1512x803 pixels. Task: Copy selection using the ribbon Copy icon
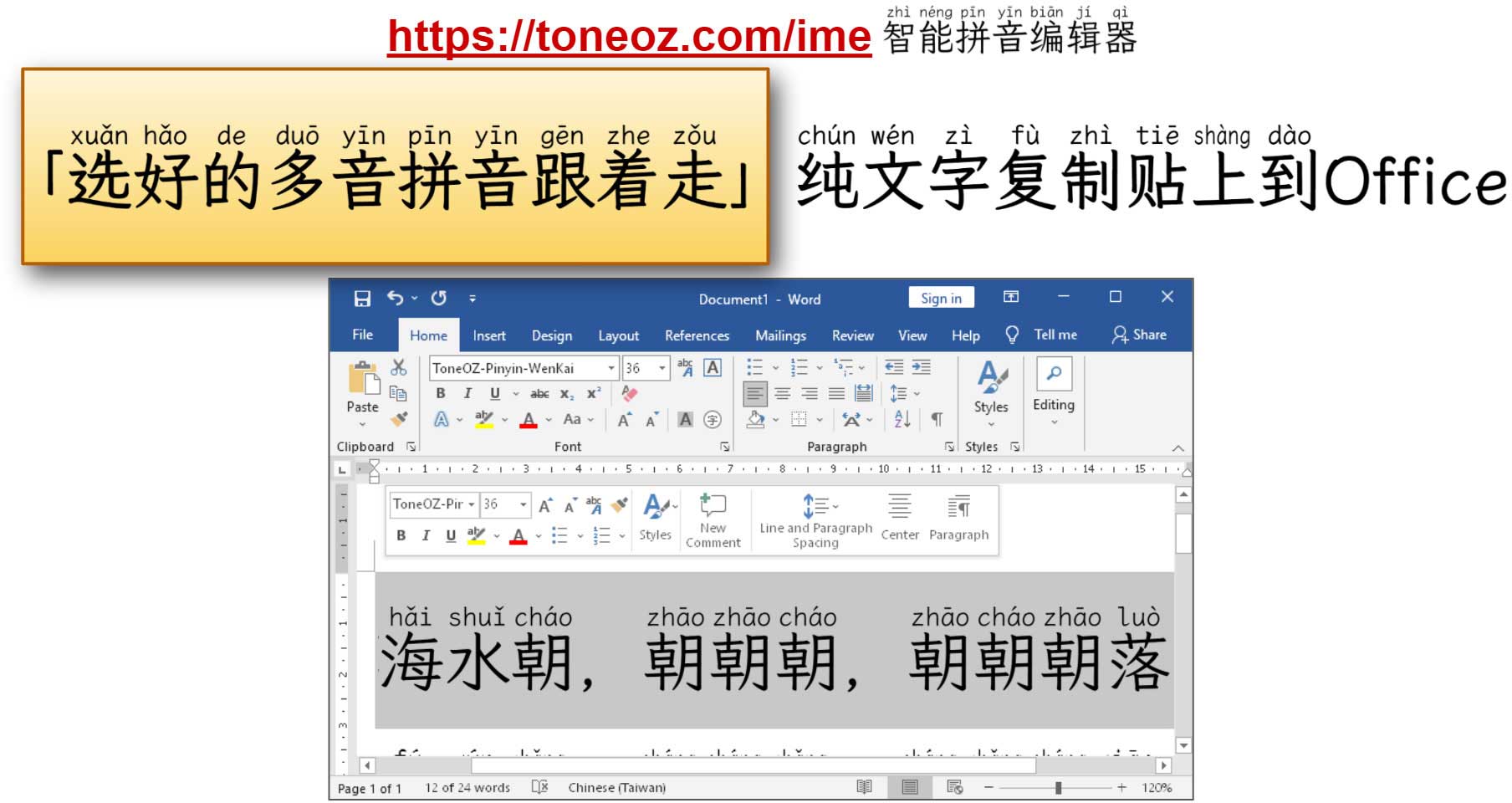[x=399, y=393]
